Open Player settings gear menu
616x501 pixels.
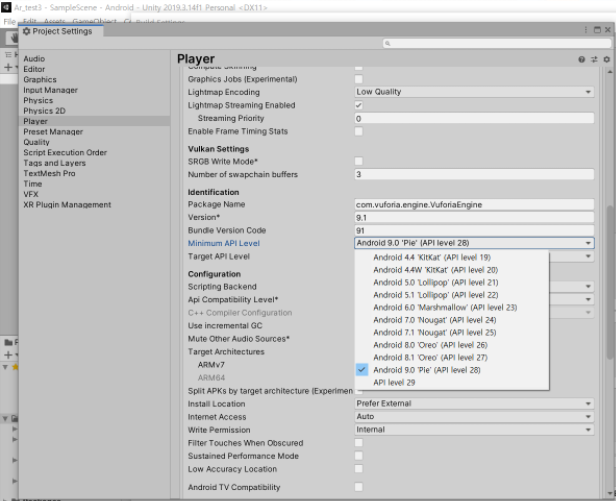pyautogui.click(x=607, y=59)
